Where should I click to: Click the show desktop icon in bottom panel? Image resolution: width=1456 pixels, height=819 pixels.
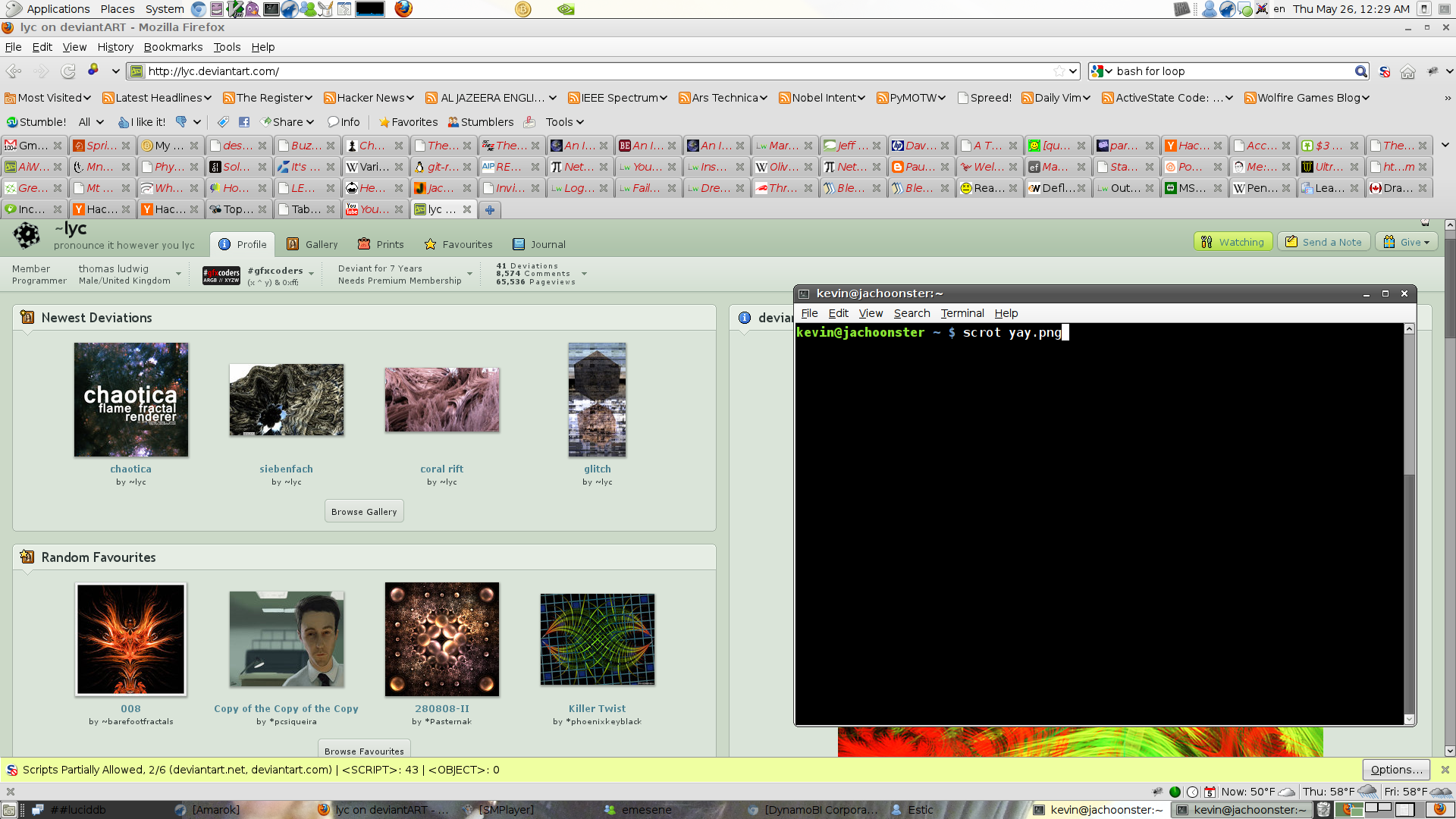click(x=9, y=810)
